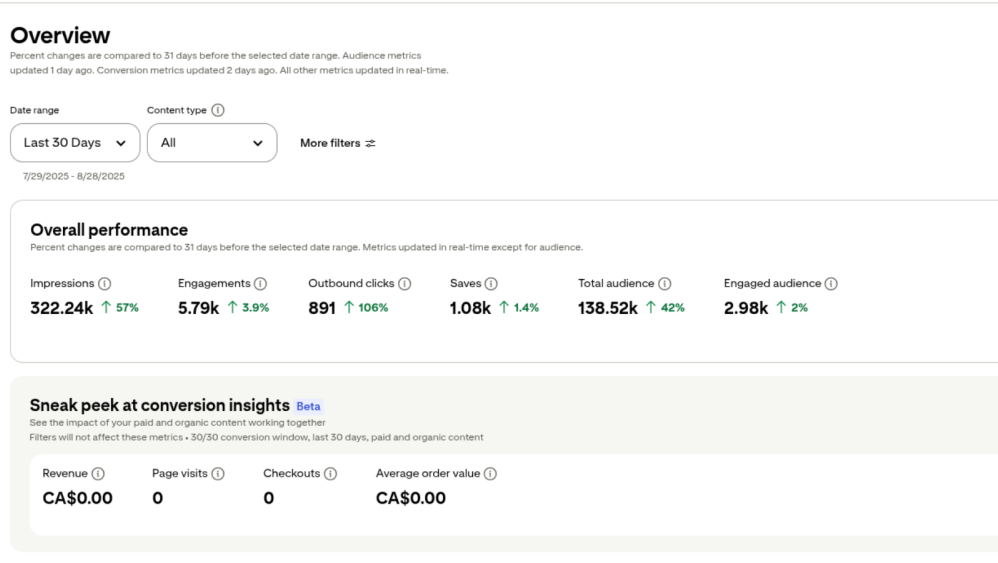Open the Checkouts info icon
Image resolution: width=998 pixels, height=563 pixels.
330,473
